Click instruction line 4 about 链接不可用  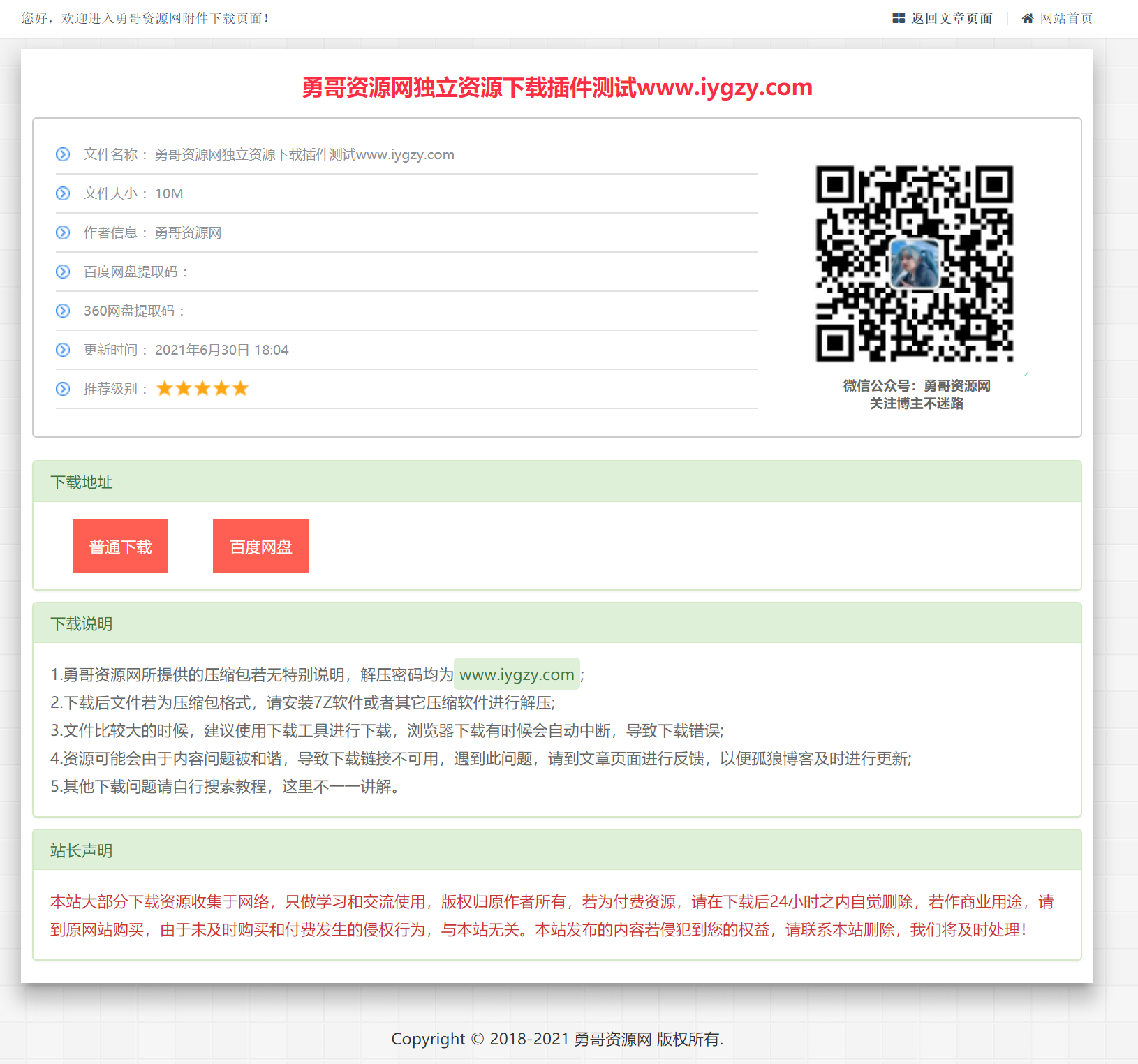[x=481, y=758]
